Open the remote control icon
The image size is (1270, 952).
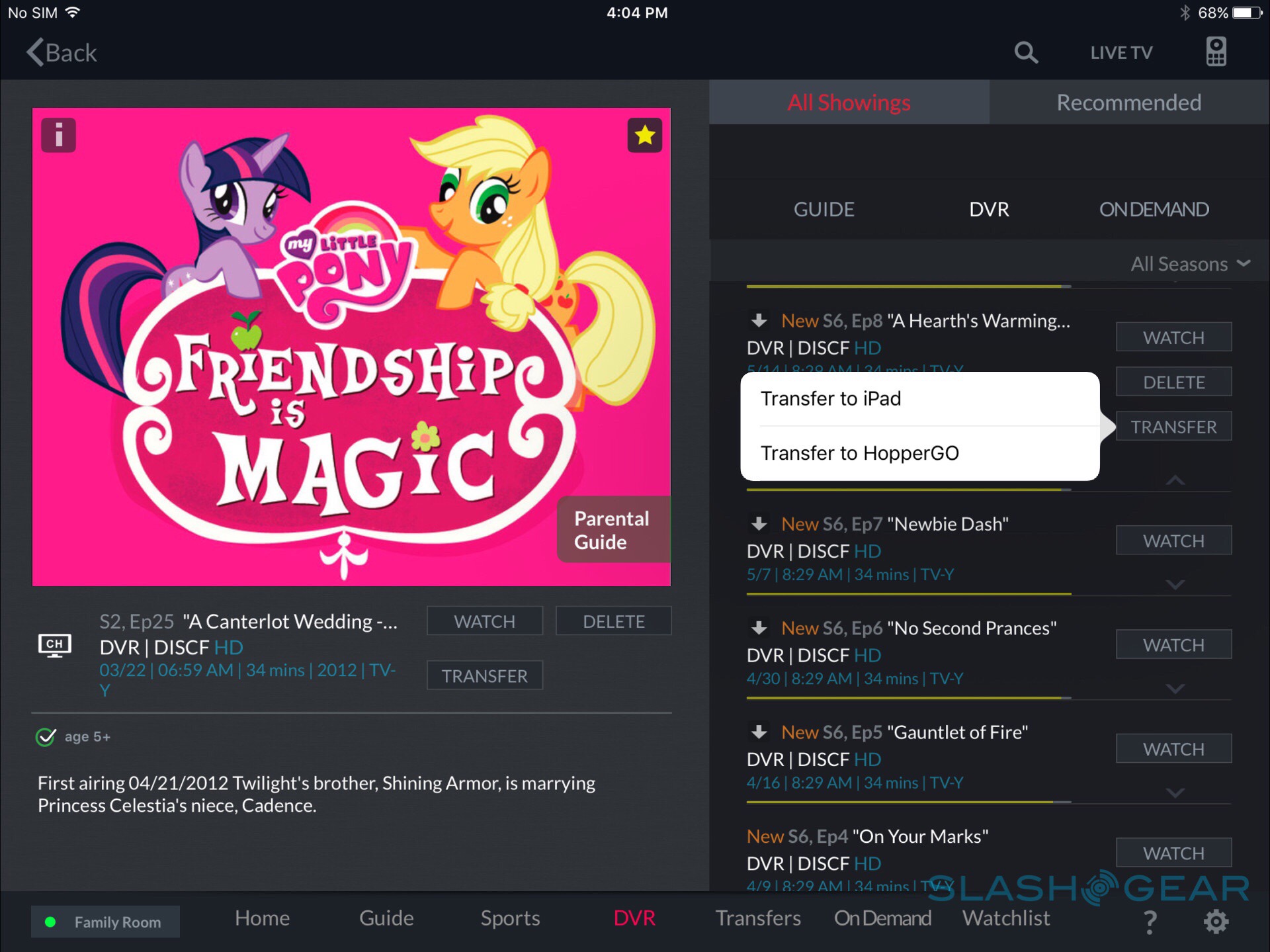[x=1216, y=52]
